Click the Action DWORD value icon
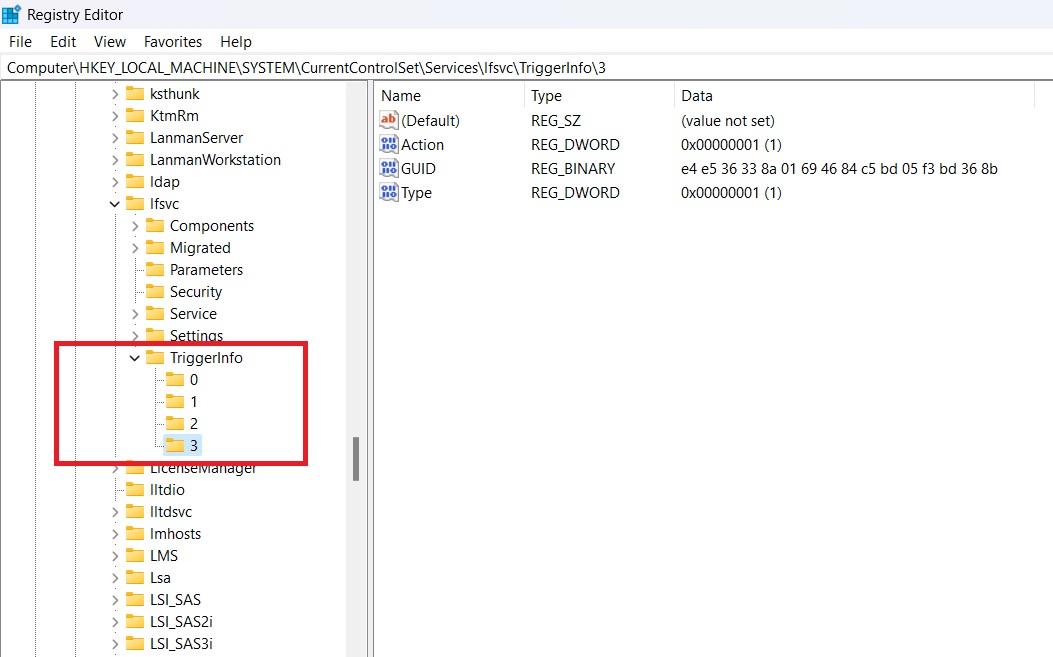Viewport: 1053px width, 657px height. (389, 144)
